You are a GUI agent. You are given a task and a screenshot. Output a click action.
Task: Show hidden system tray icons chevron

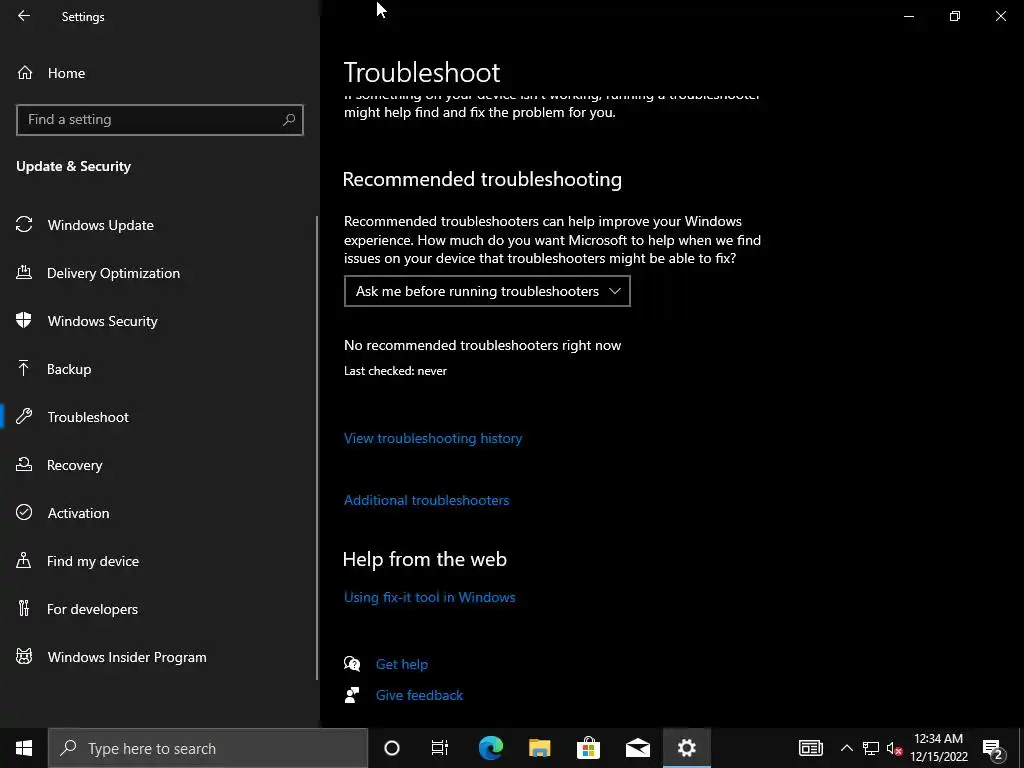tap(846, 748)
